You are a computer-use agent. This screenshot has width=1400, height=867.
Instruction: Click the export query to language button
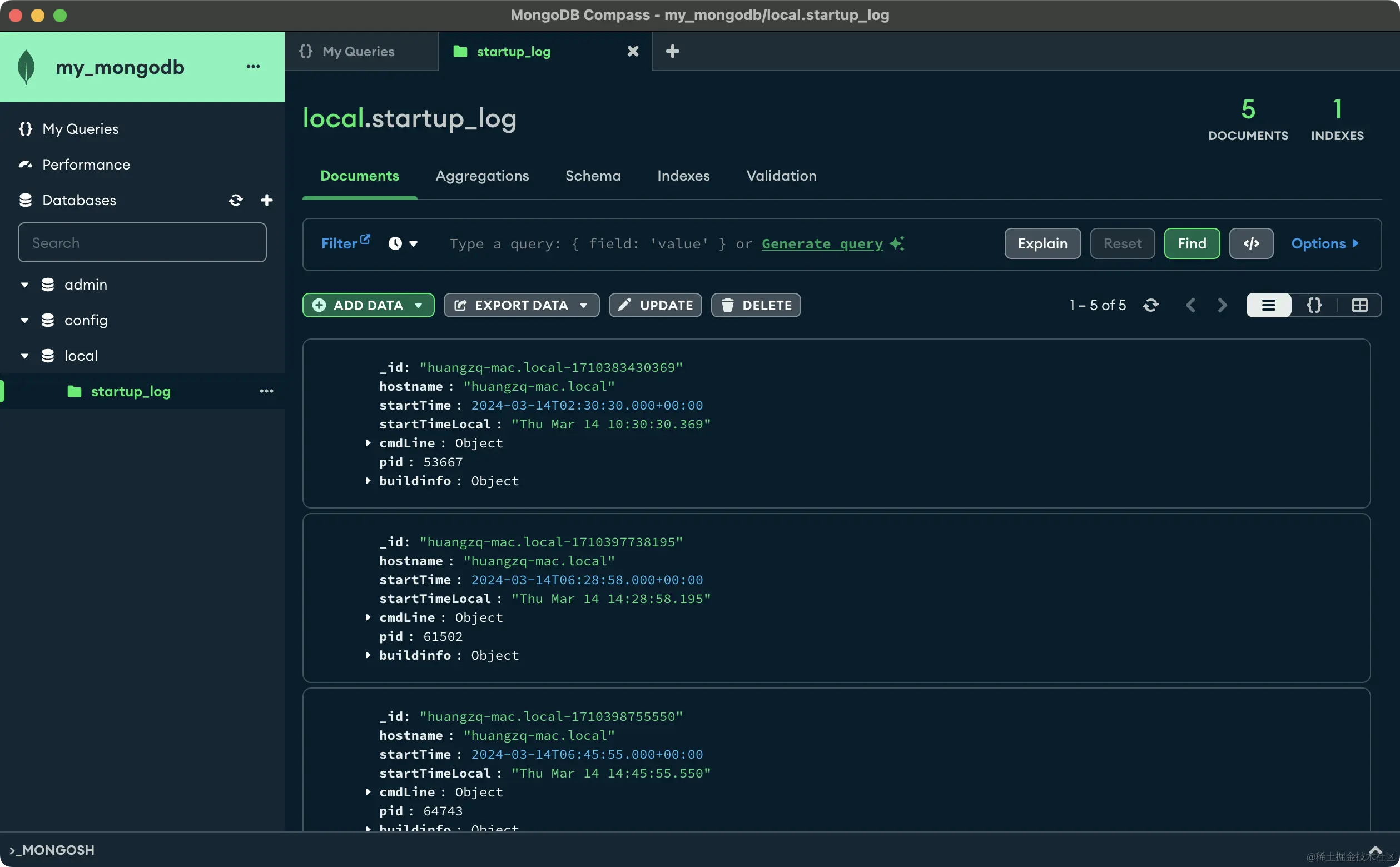pos(1251,243)
